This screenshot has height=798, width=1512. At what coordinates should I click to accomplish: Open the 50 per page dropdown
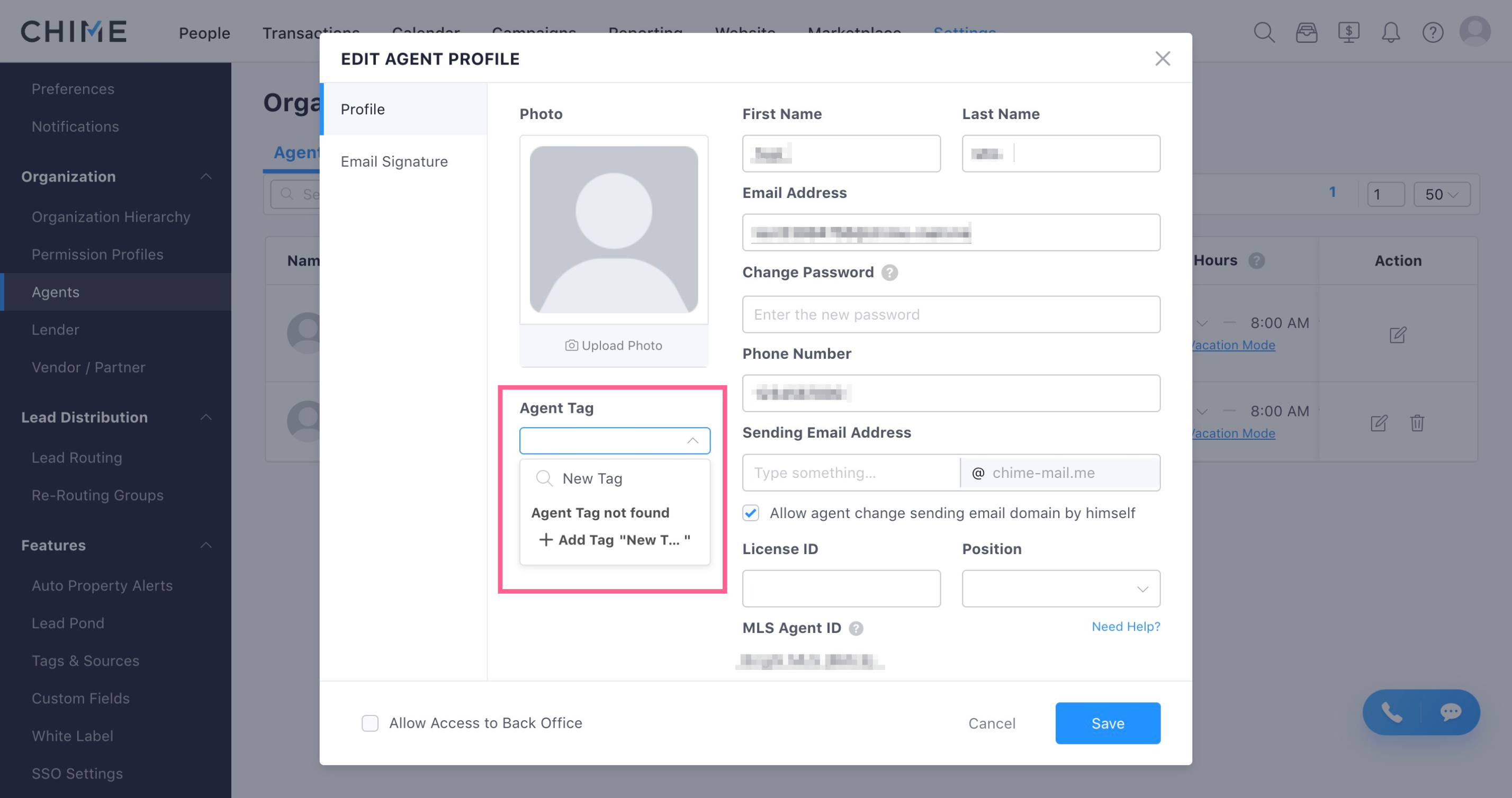click(1441, 194)
